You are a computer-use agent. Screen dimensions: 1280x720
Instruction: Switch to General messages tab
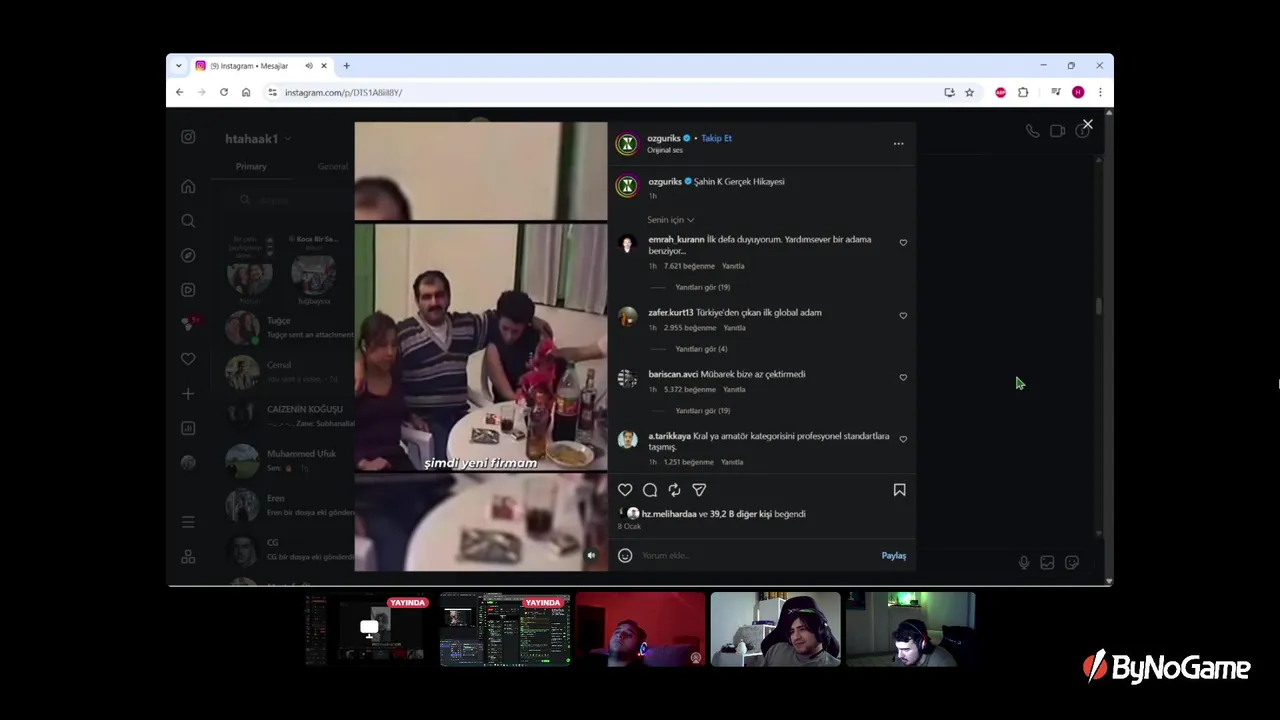point(333,167)
